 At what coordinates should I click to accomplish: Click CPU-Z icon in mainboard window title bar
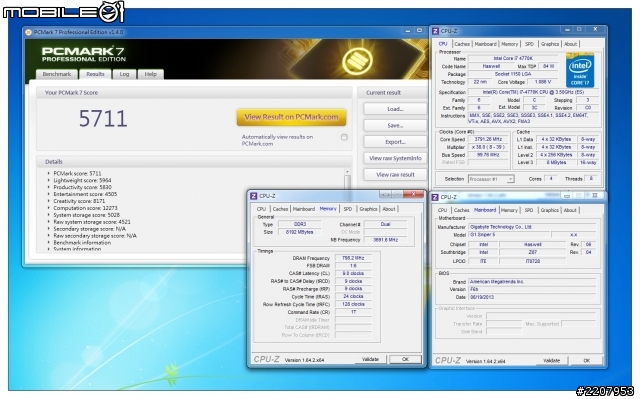pos(435,197)
